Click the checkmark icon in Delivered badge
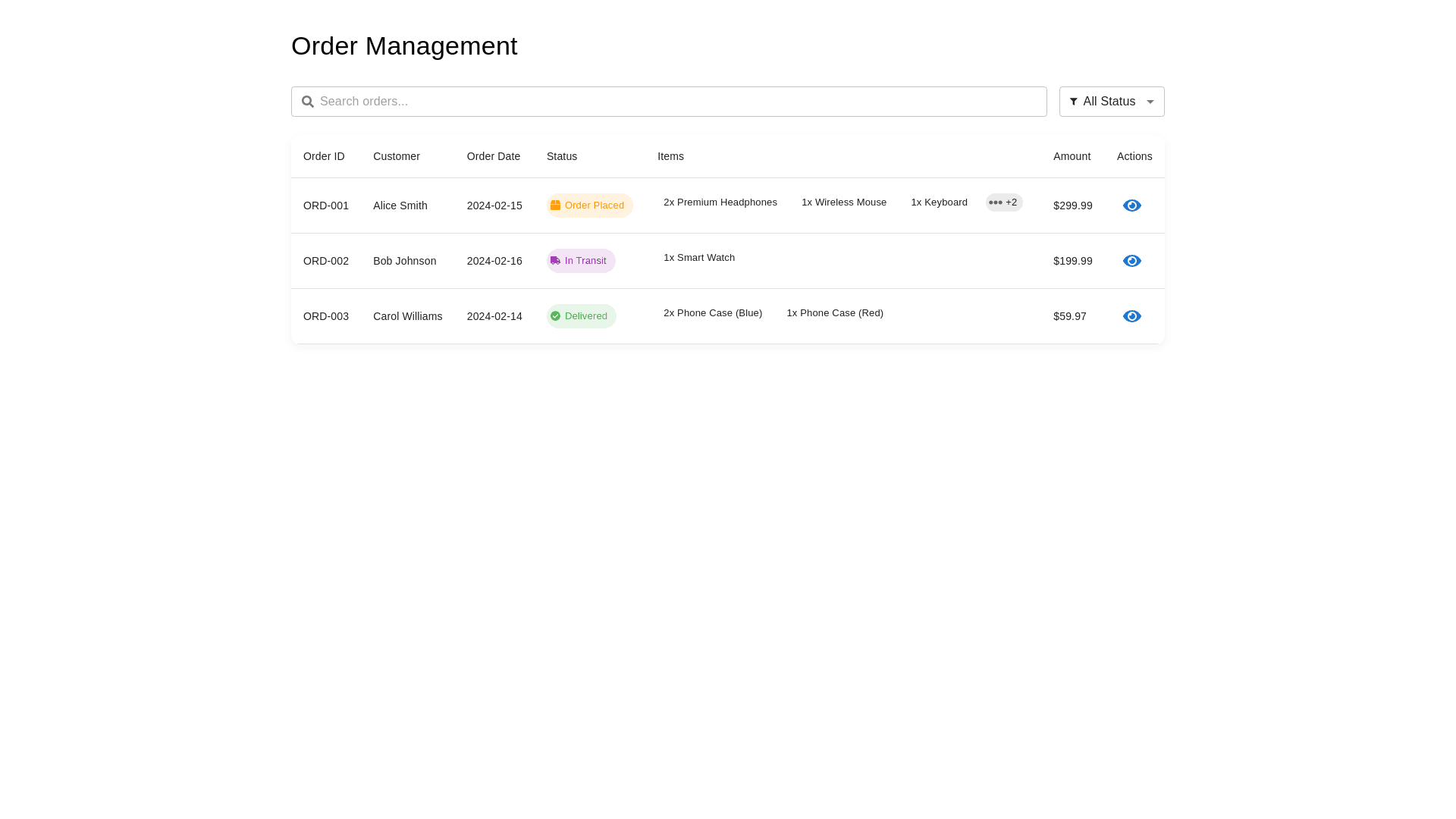 (x=555, y=316)
